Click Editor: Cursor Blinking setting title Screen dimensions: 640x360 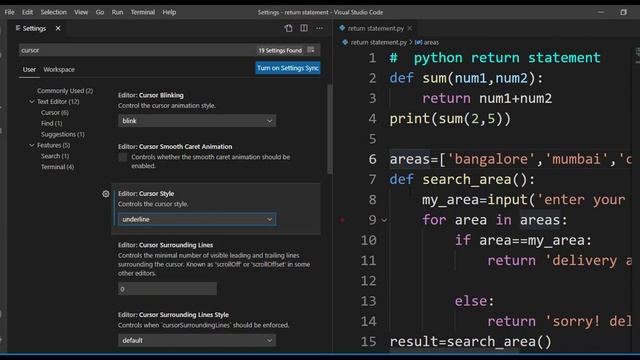point(151,95)
